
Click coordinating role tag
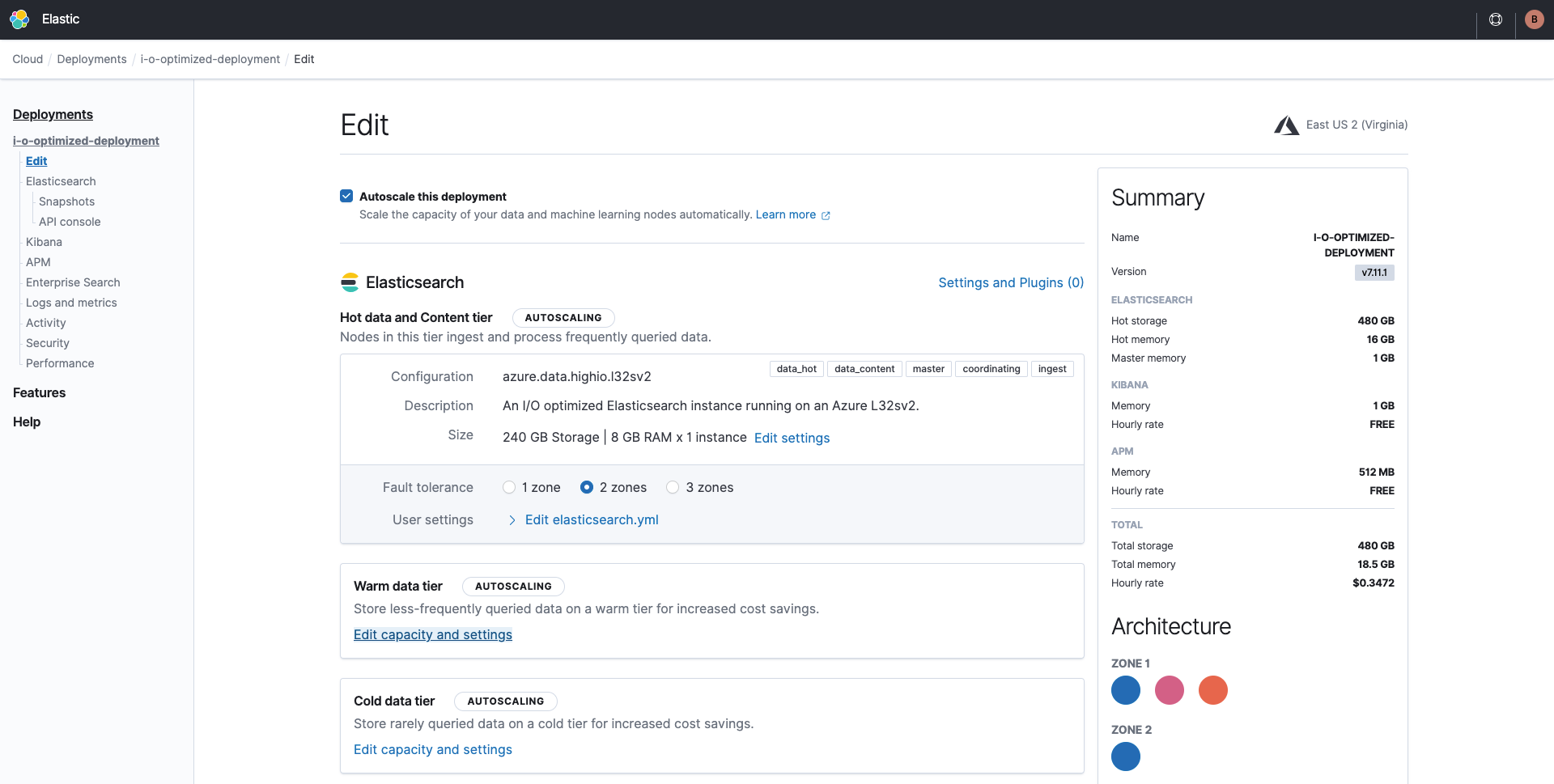pos(991,369)
